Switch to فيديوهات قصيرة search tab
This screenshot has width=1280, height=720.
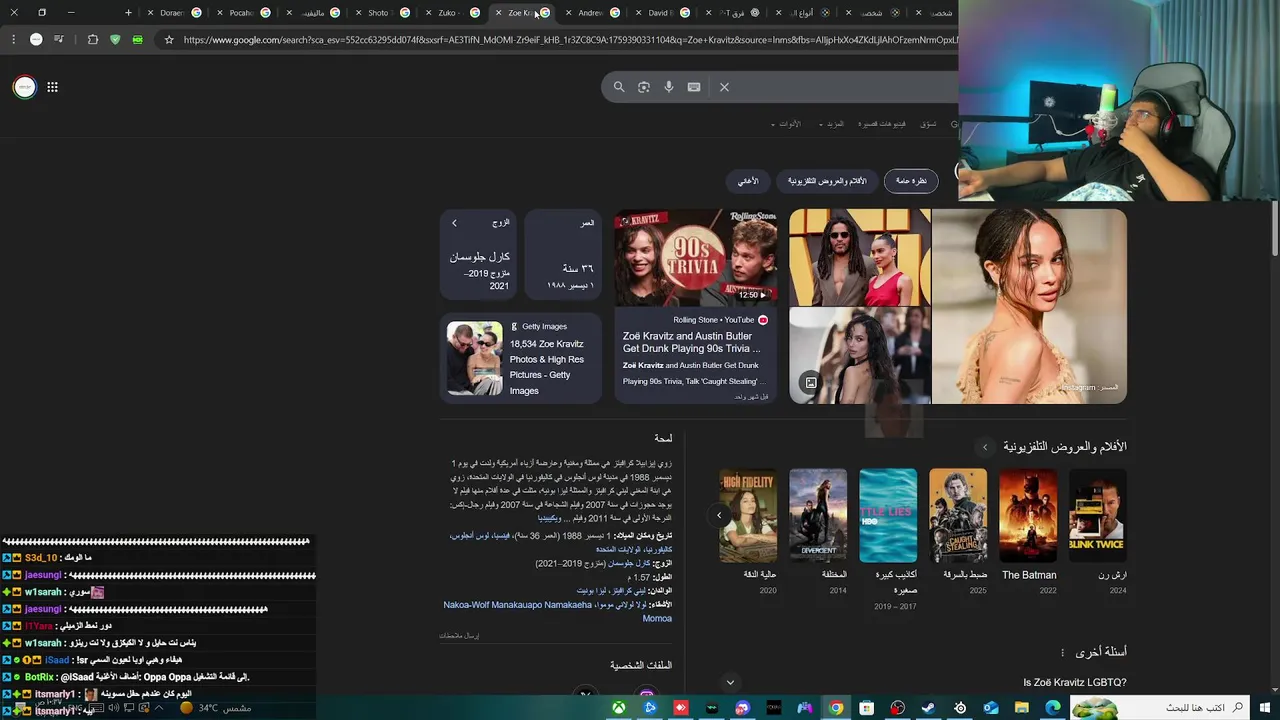click(882, 124)
